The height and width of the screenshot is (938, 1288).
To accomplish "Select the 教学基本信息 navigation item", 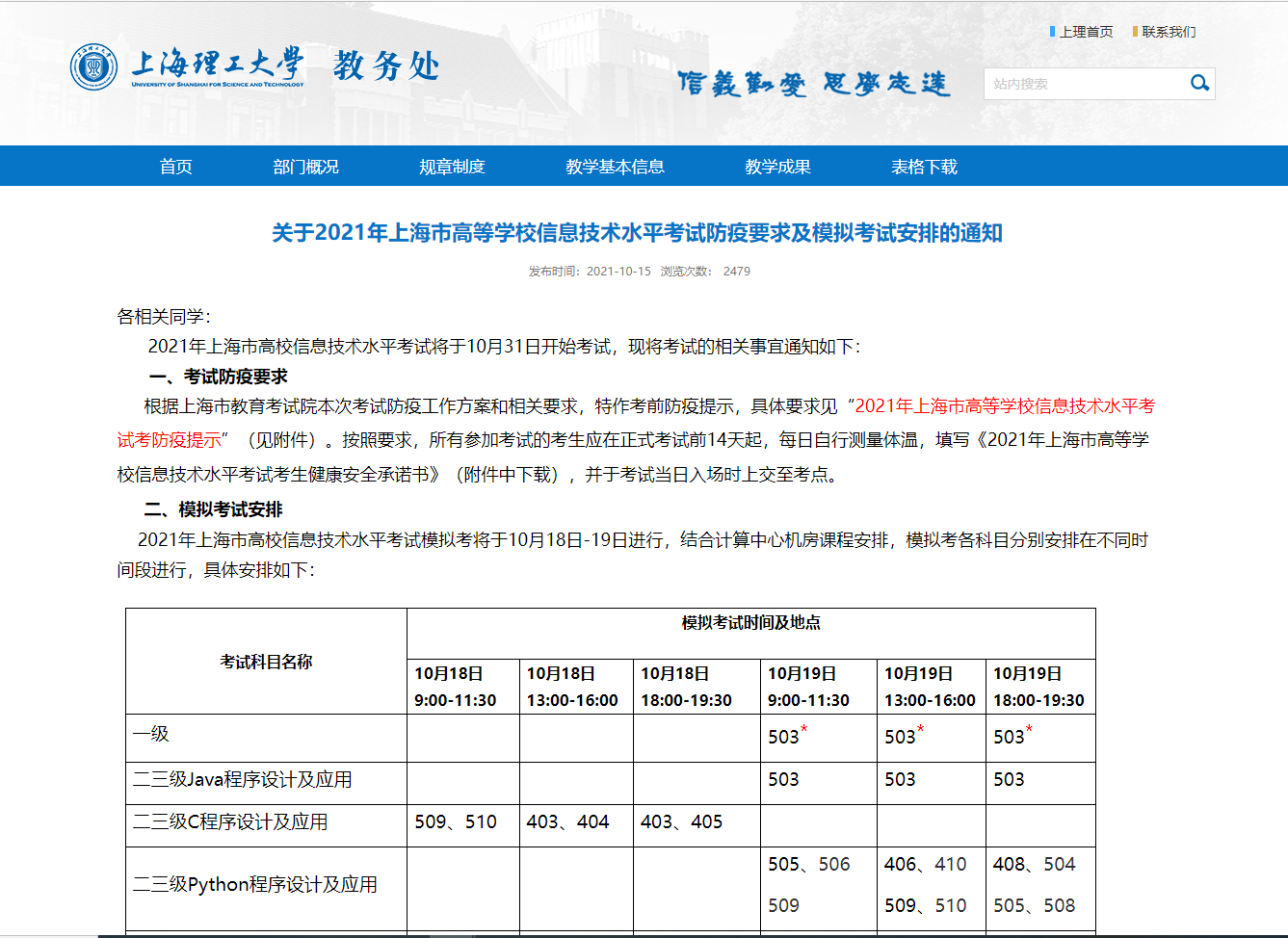I will pyautogui.click(x=615, y=167).
